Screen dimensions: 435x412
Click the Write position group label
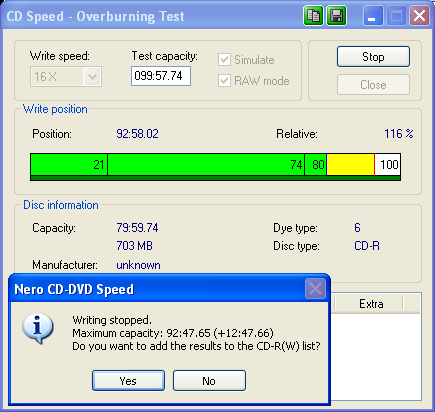coord(55,109)
